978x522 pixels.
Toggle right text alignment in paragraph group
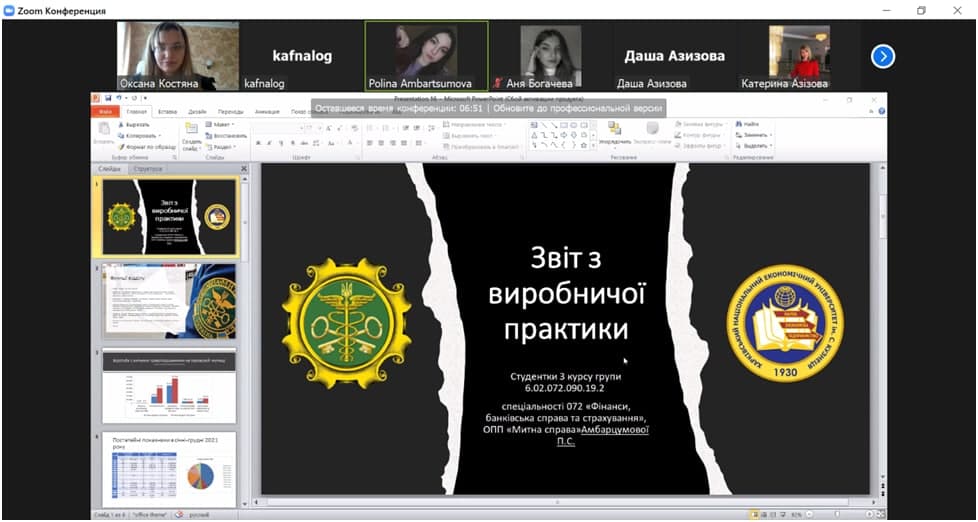click(x=392, y=143)
